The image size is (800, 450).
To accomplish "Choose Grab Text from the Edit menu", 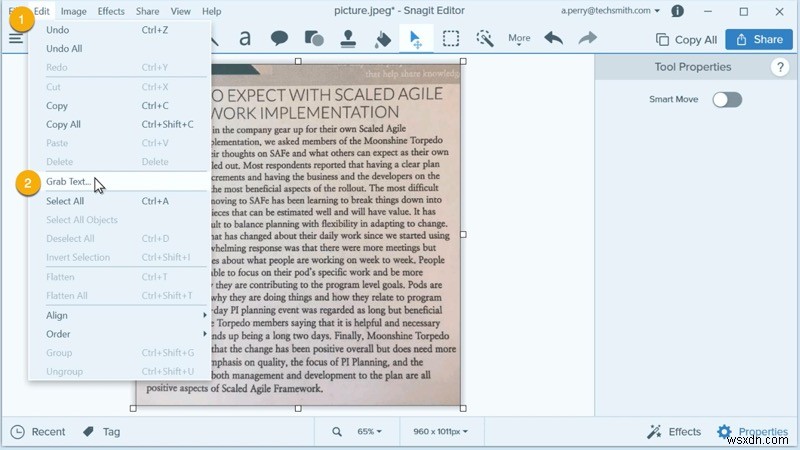I will (120, 182).
